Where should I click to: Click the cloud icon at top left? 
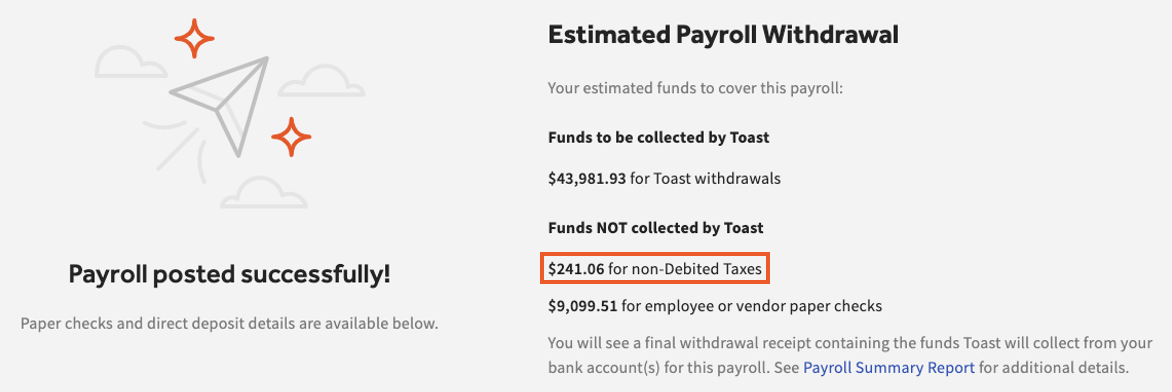click(131, 61)
